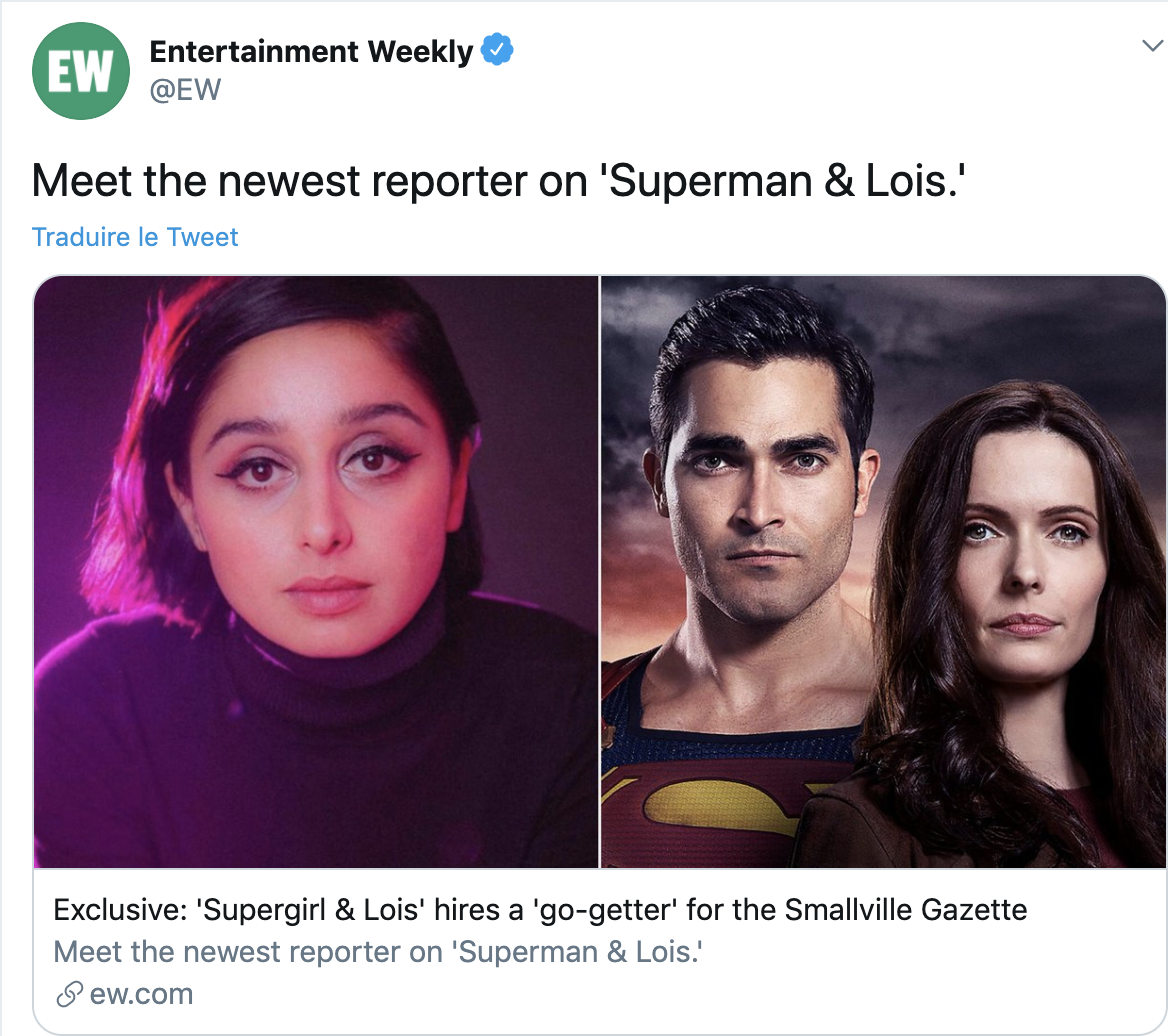Open the left photo of woman in turtleneck
1168x1036 pixels.
pyautogui.click(x=316, y=572)
